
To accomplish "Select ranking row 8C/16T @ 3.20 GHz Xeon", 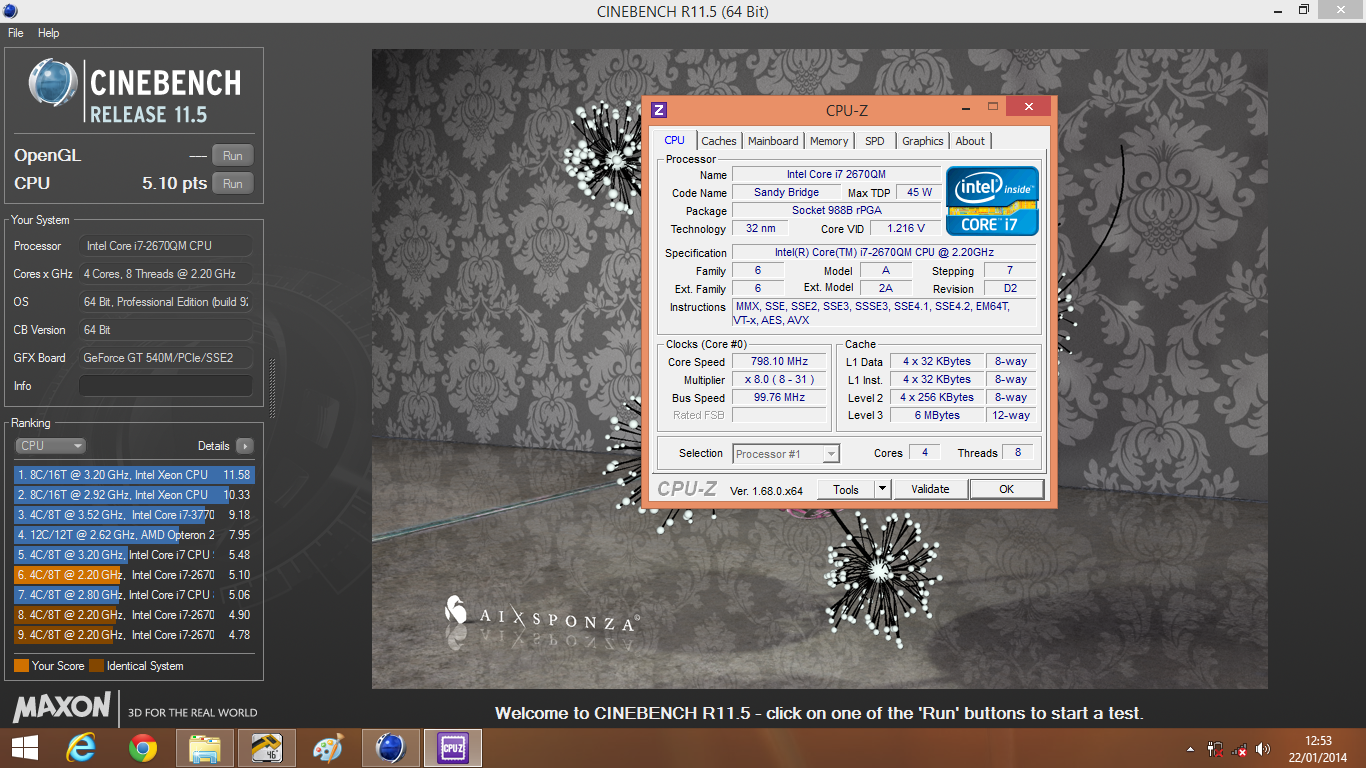I will [134, 475].
